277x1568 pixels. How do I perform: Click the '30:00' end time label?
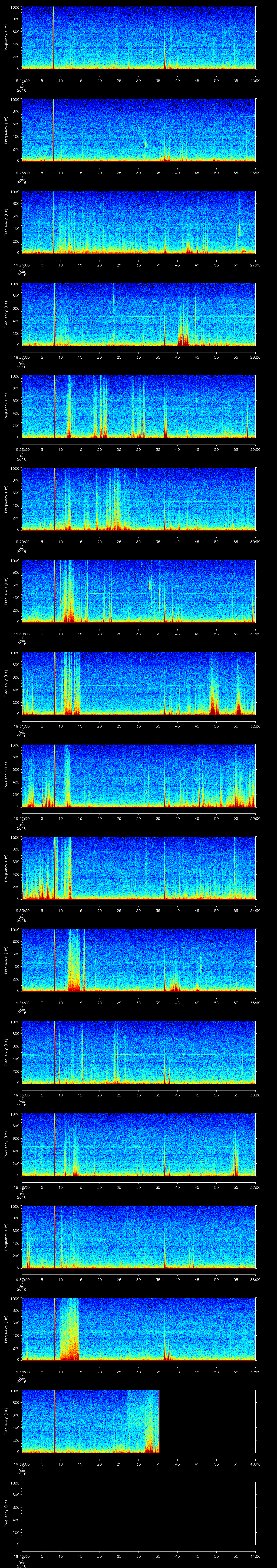pos(255,542)
